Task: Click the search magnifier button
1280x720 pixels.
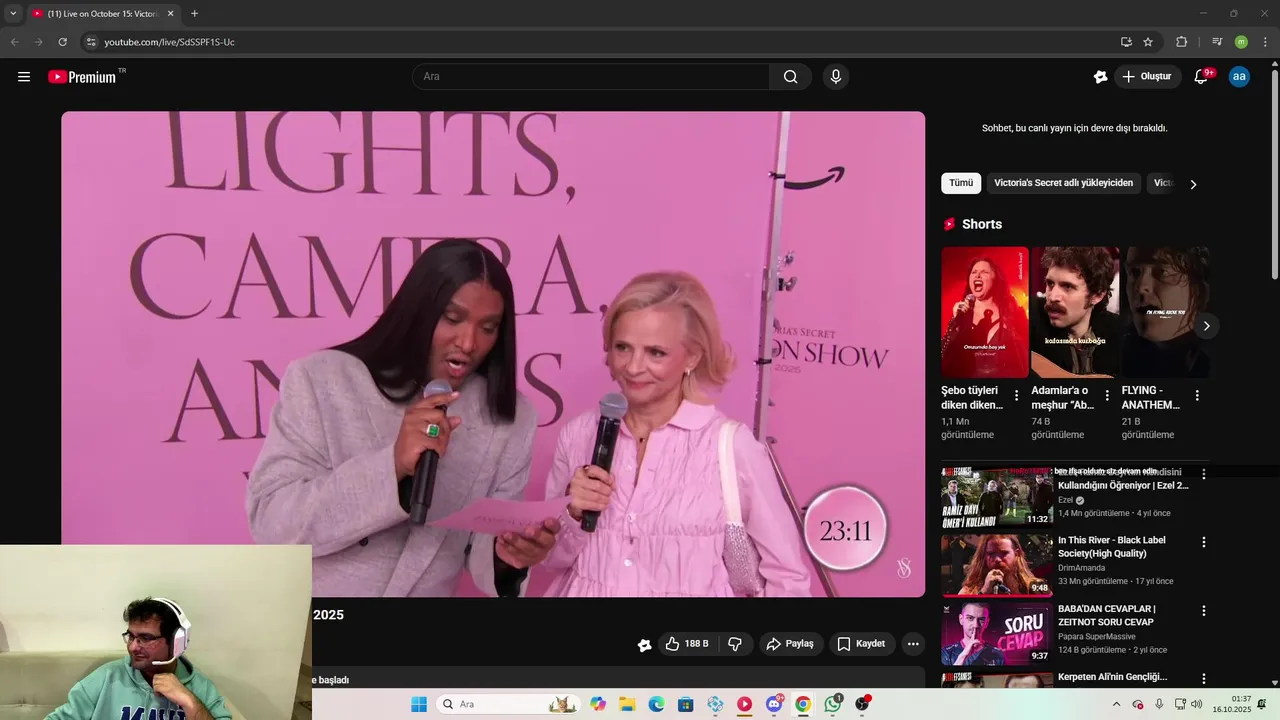Action: coord(790,77)
